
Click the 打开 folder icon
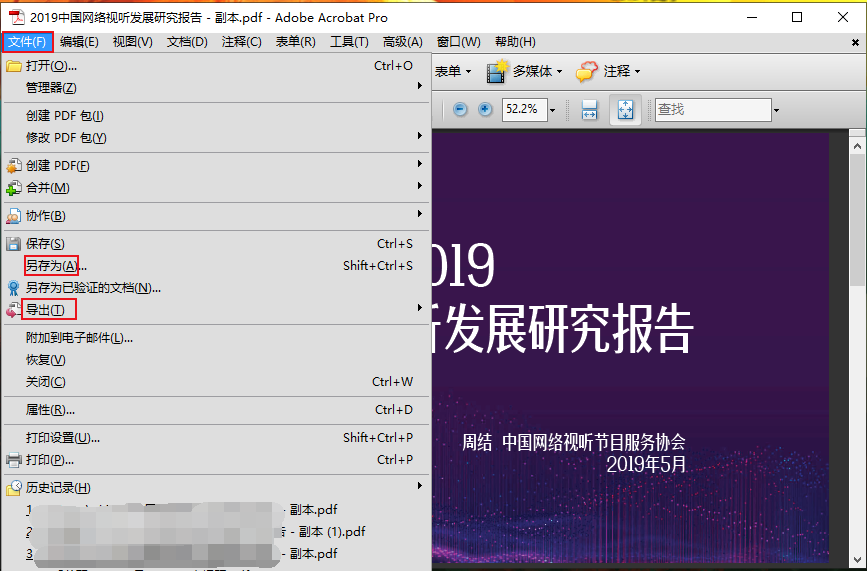(x=14, y=66)
